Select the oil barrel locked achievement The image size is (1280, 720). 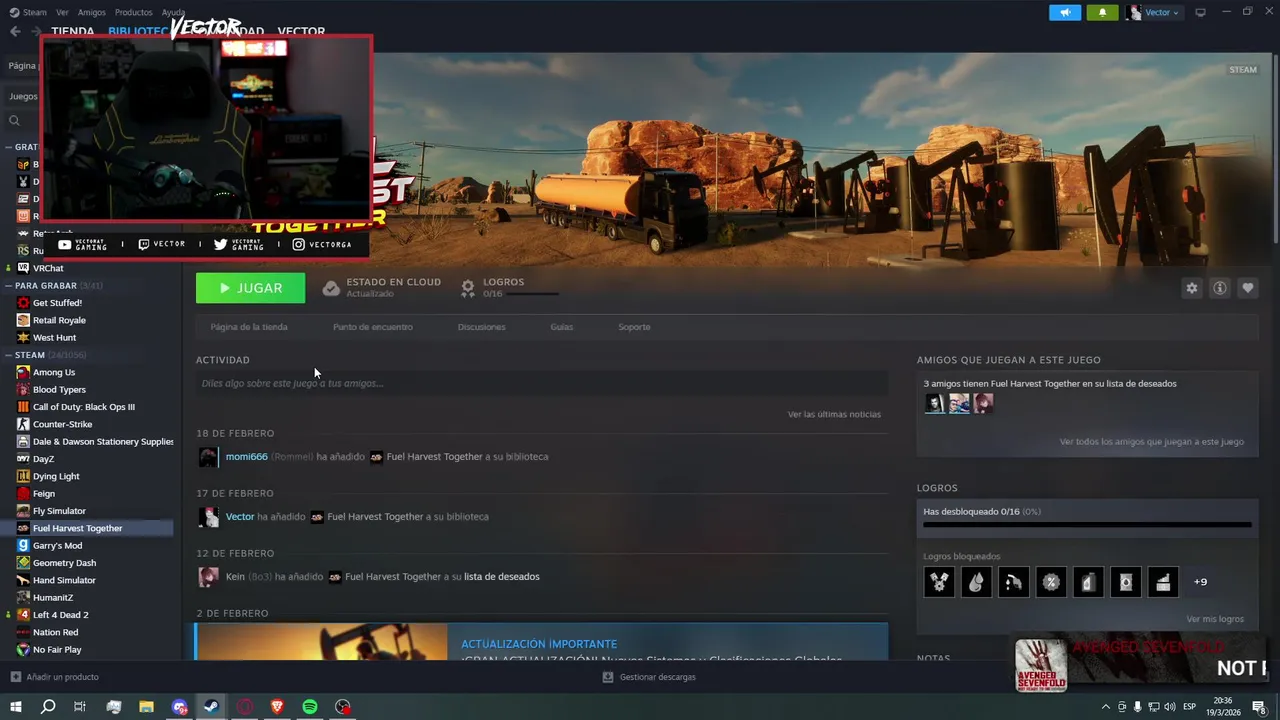pos(1125,582)
